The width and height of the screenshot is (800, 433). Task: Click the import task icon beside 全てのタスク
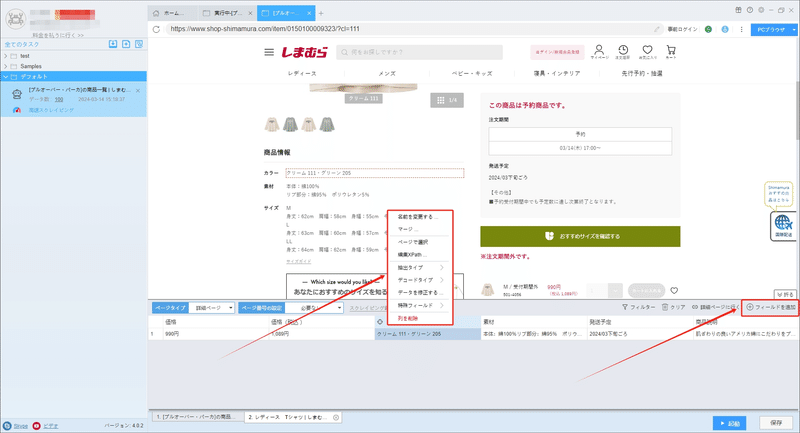113,44
